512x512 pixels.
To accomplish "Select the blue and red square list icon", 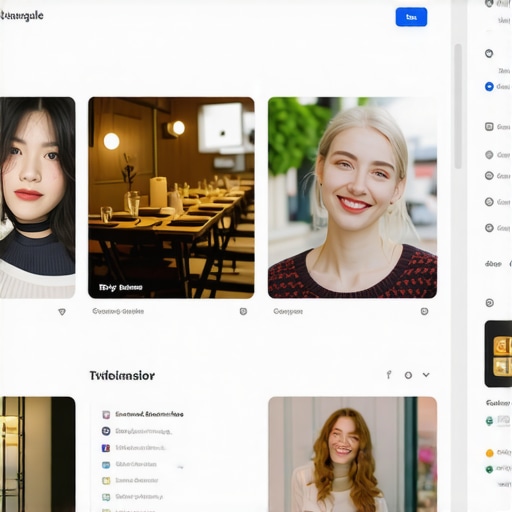I will 106,448.
